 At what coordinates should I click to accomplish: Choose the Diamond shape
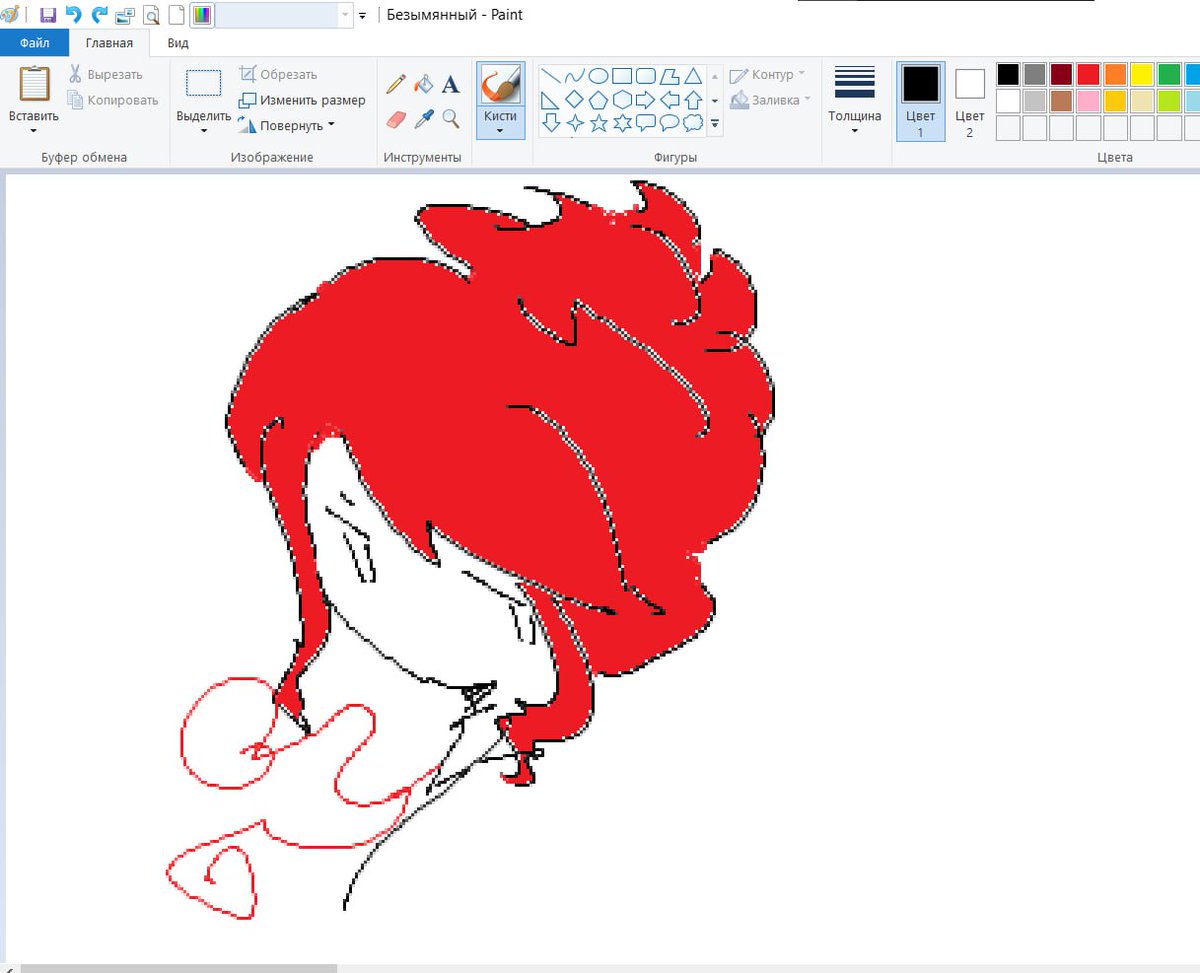click(x=574, y=100)
